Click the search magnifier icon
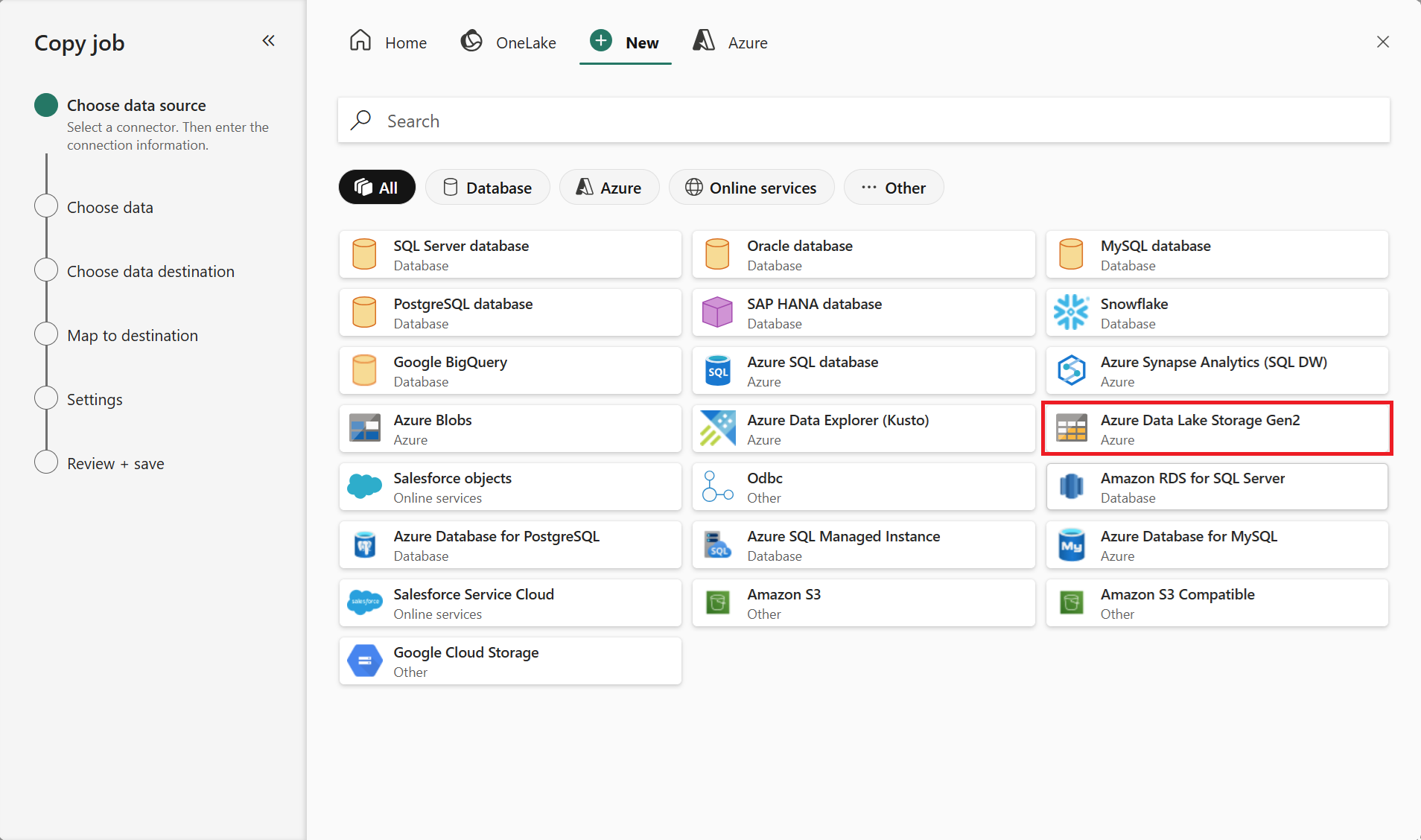The width and height of the screenshot is (1421, 840). tap(361, 120)
